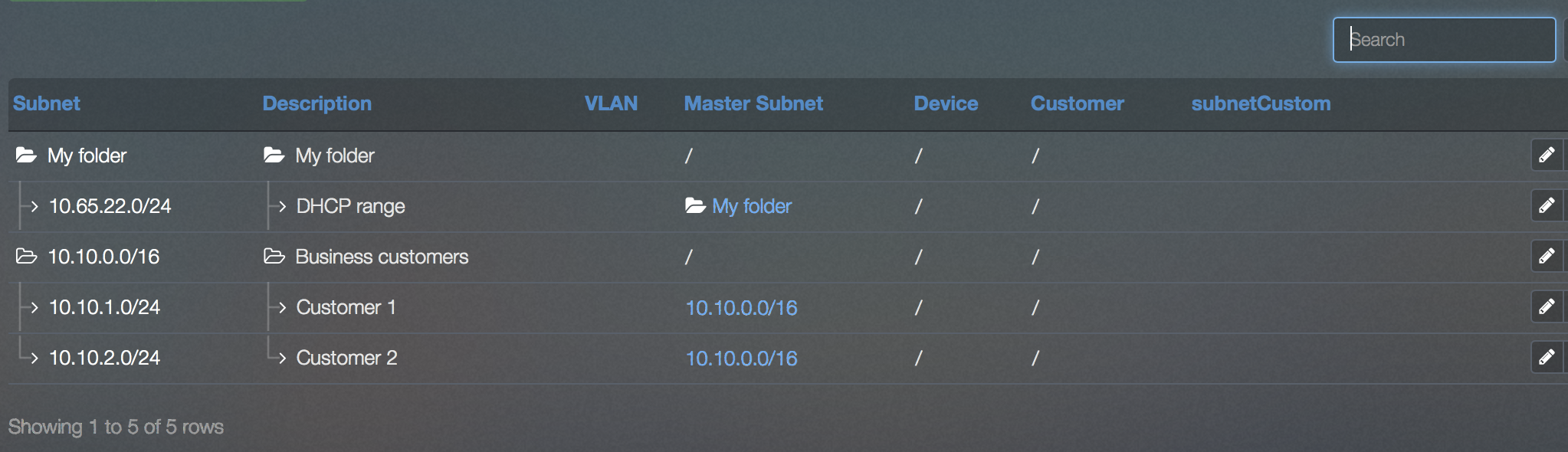
Task: Open the pencil editor for Customer 2 row
Action: coord(1547,356)
